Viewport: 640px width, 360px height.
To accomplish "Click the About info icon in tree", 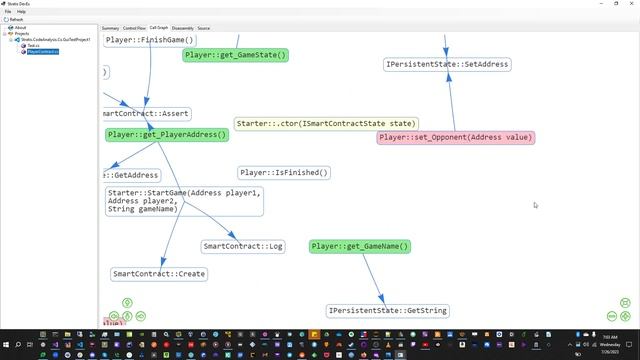I will click(x=11, y=27).
